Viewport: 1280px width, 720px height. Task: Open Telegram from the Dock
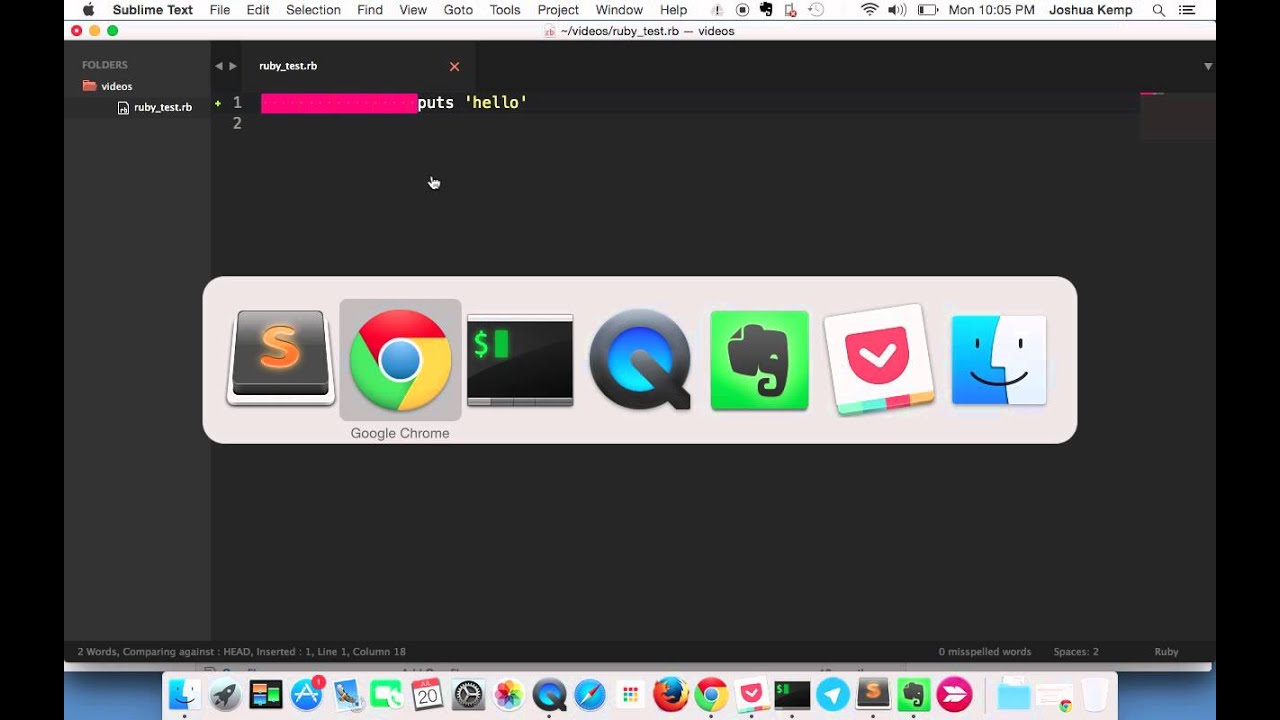click(x=833, y=694)
